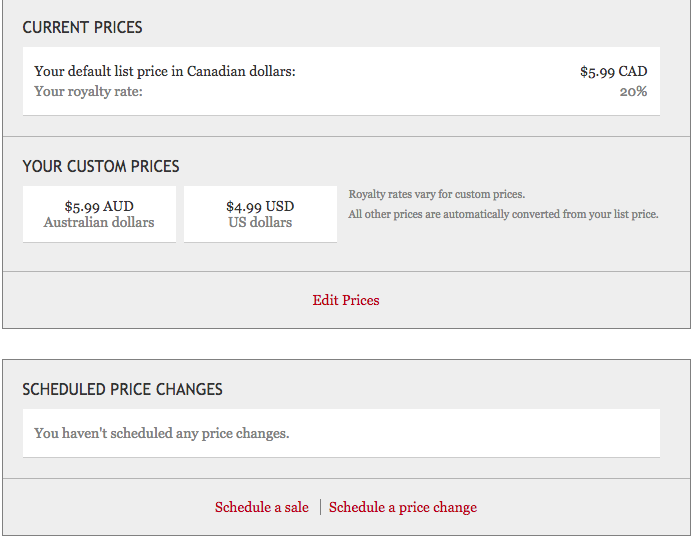This screenshot has width=691, height=539.
Task: Select the $5.99 CAD list price value
Action: [x=613, y=71]
